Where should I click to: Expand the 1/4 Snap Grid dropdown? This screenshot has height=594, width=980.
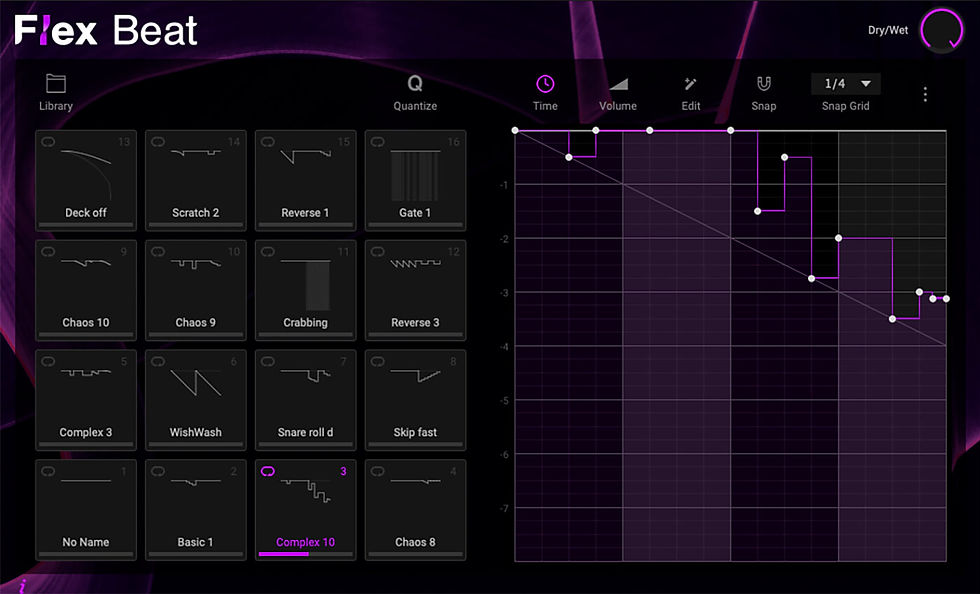tap(846, 84)
